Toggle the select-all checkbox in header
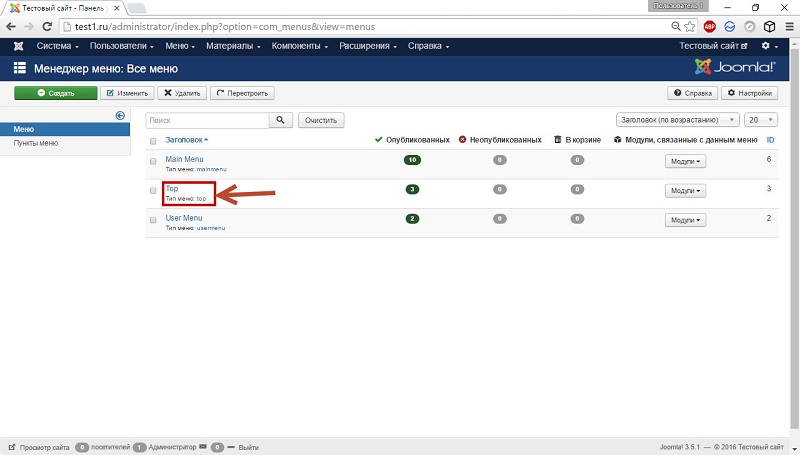This screenshot has width=800, height=455. tap(153, 141)
